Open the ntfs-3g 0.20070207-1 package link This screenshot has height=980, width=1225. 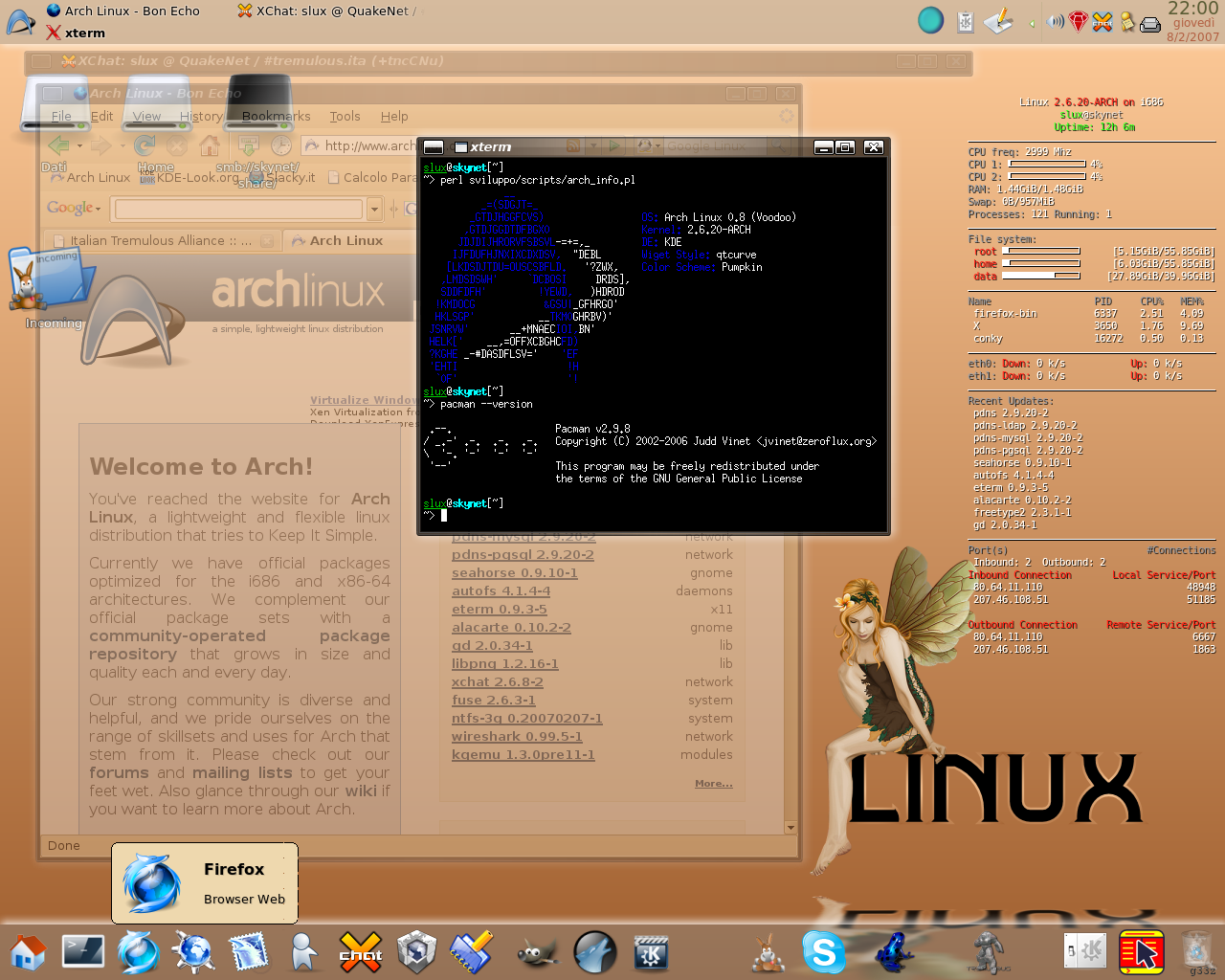(527, 718)
